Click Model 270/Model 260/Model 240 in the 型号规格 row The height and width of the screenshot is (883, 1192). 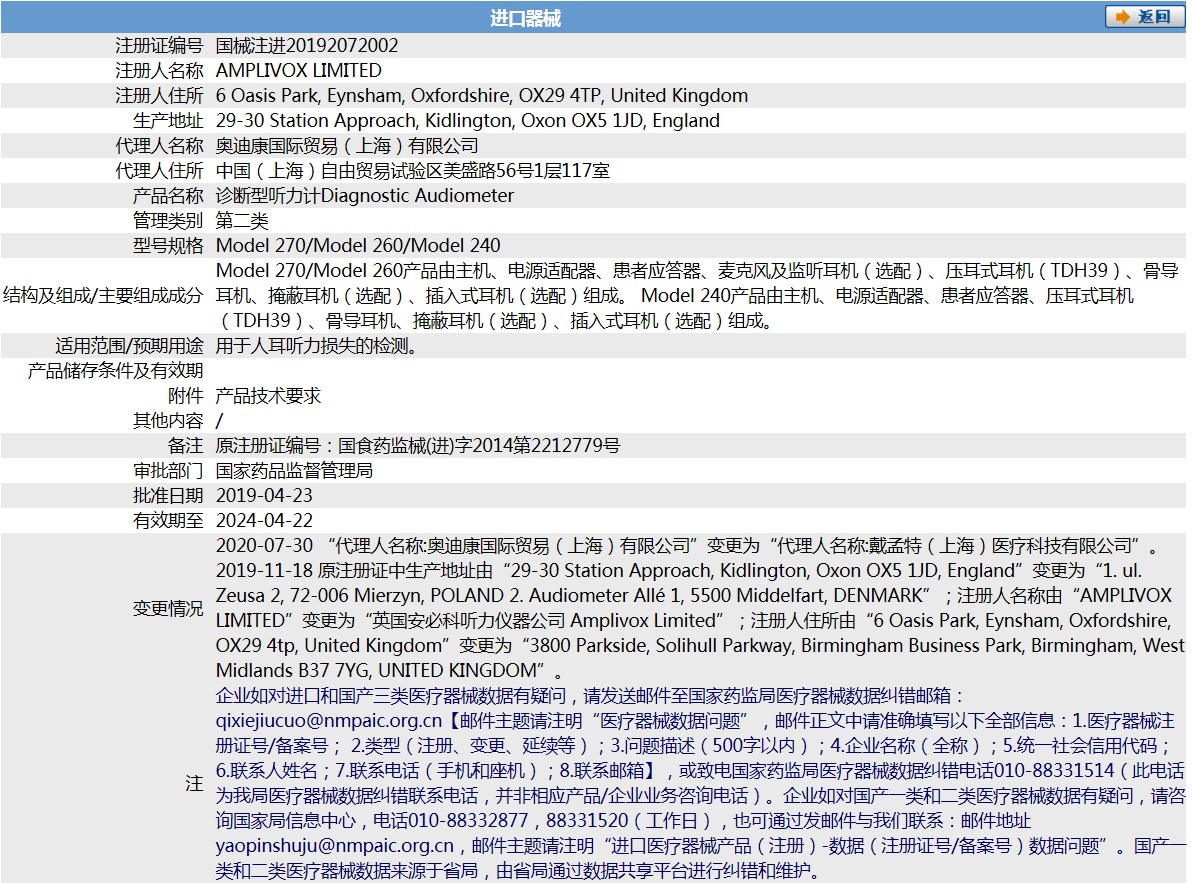[x=358, y=246]
